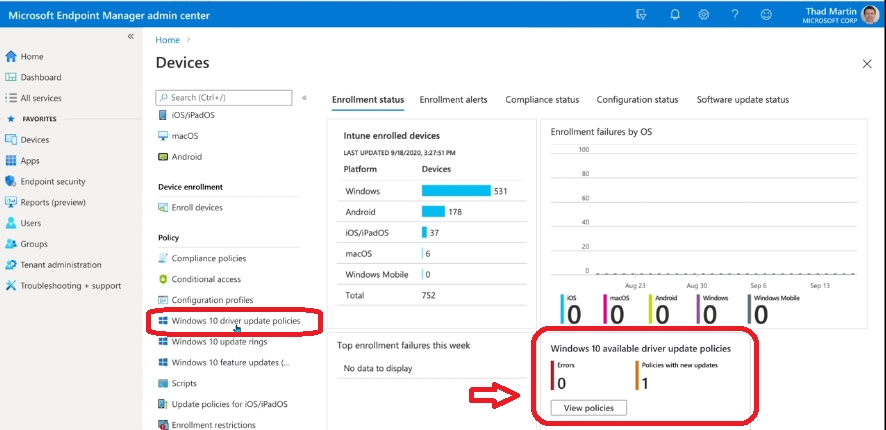Open Thad Martin account avatar
The width and height of the screenshot is (886, 430).
pyautogui.click(x=870, y=15)
